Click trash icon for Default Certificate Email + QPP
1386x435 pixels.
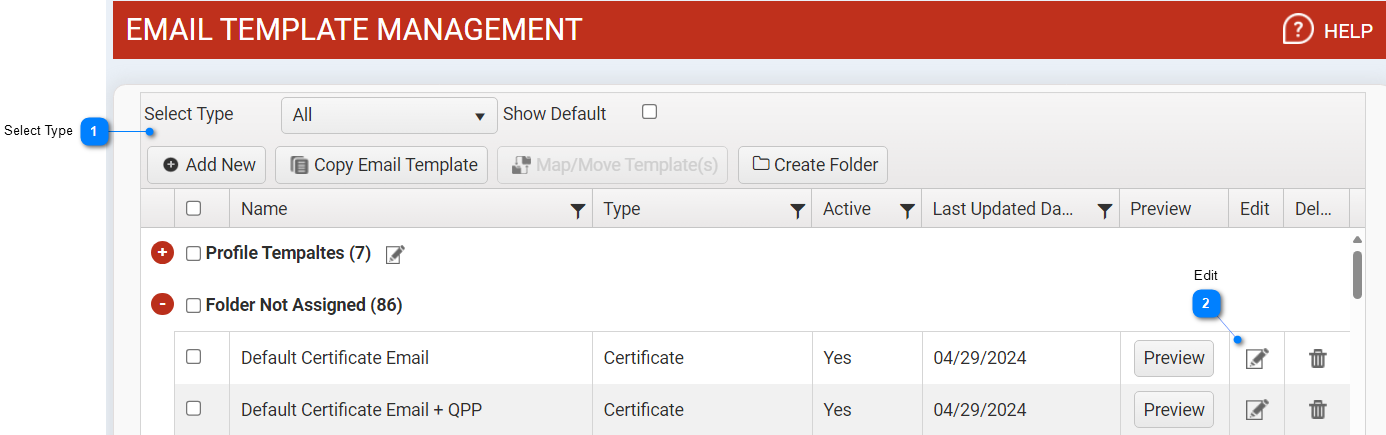(x=1318, y=409)
